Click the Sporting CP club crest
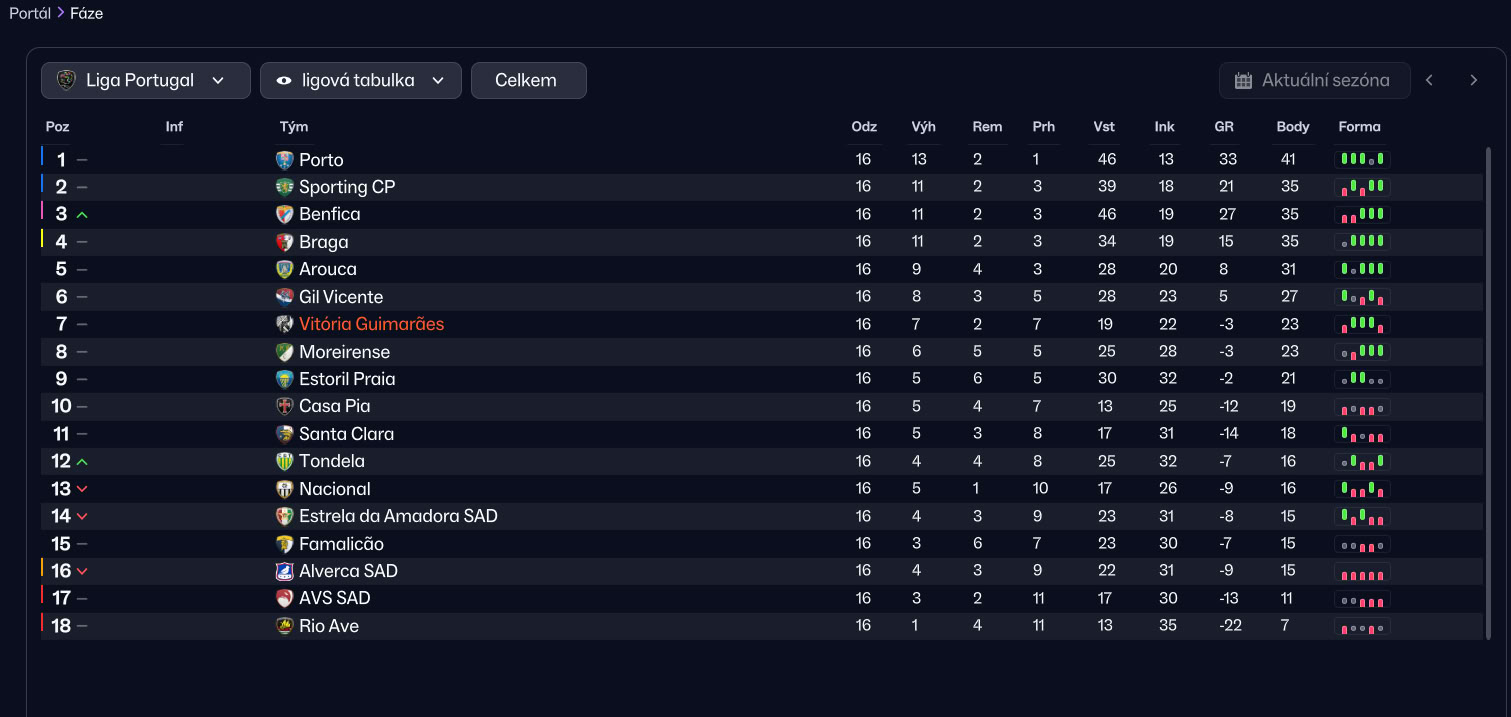Image resolution: width=1511 pixels, height=717 pixels. (285, 187)
